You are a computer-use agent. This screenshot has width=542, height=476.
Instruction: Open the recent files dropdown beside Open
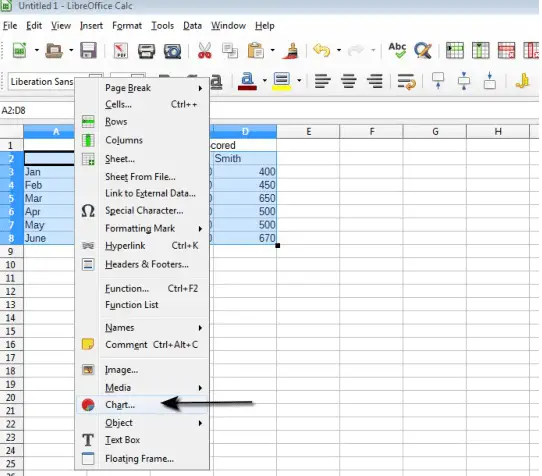pos(71,50)
